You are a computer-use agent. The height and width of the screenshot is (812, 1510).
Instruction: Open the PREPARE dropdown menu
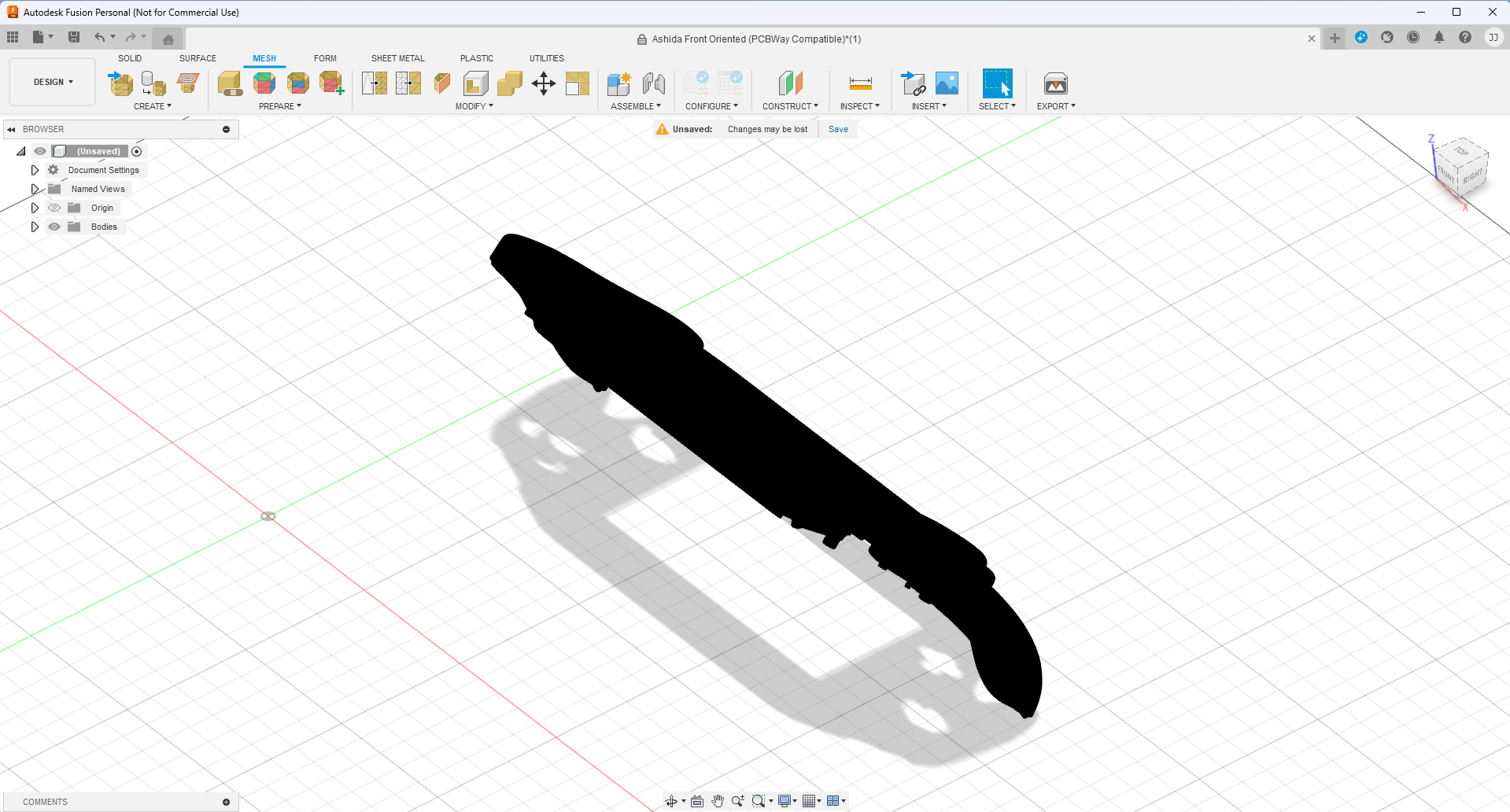coord(280,106)
